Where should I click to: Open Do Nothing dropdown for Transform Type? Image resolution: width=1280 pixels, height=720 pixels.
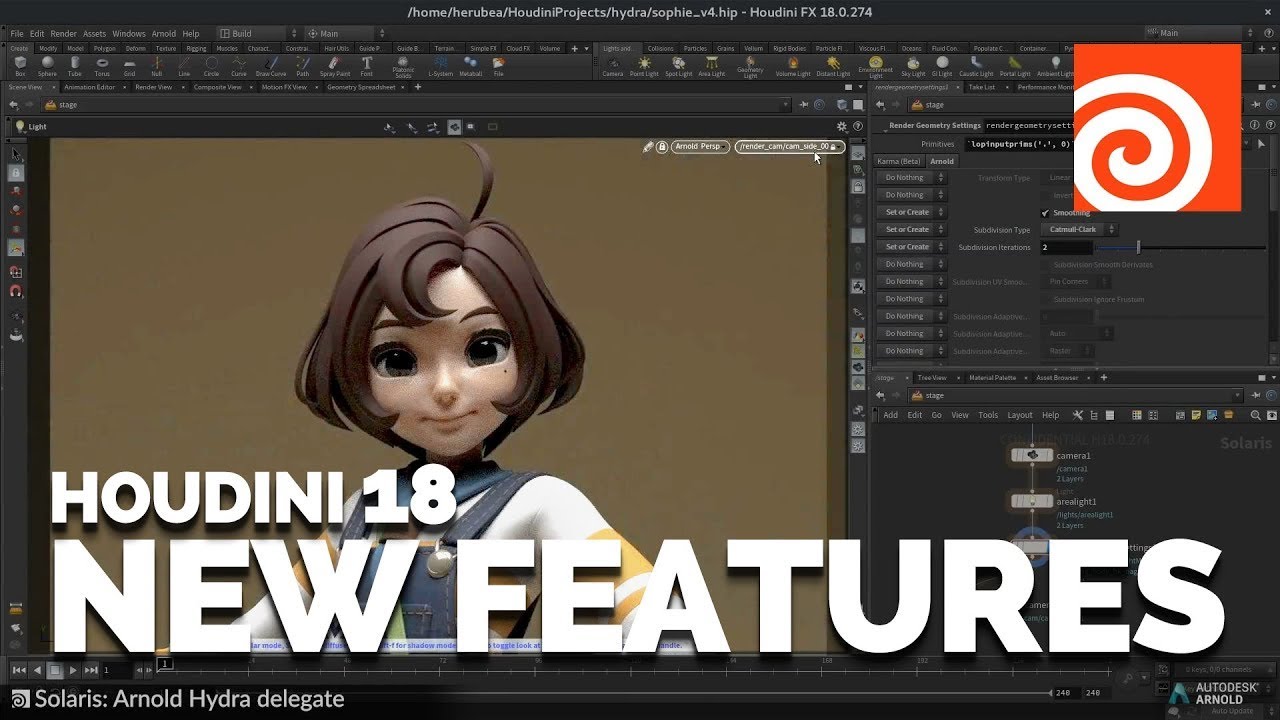(x=911, y=177)
